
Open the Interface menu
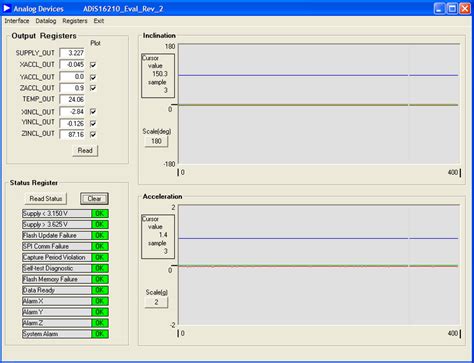point(17,21)
